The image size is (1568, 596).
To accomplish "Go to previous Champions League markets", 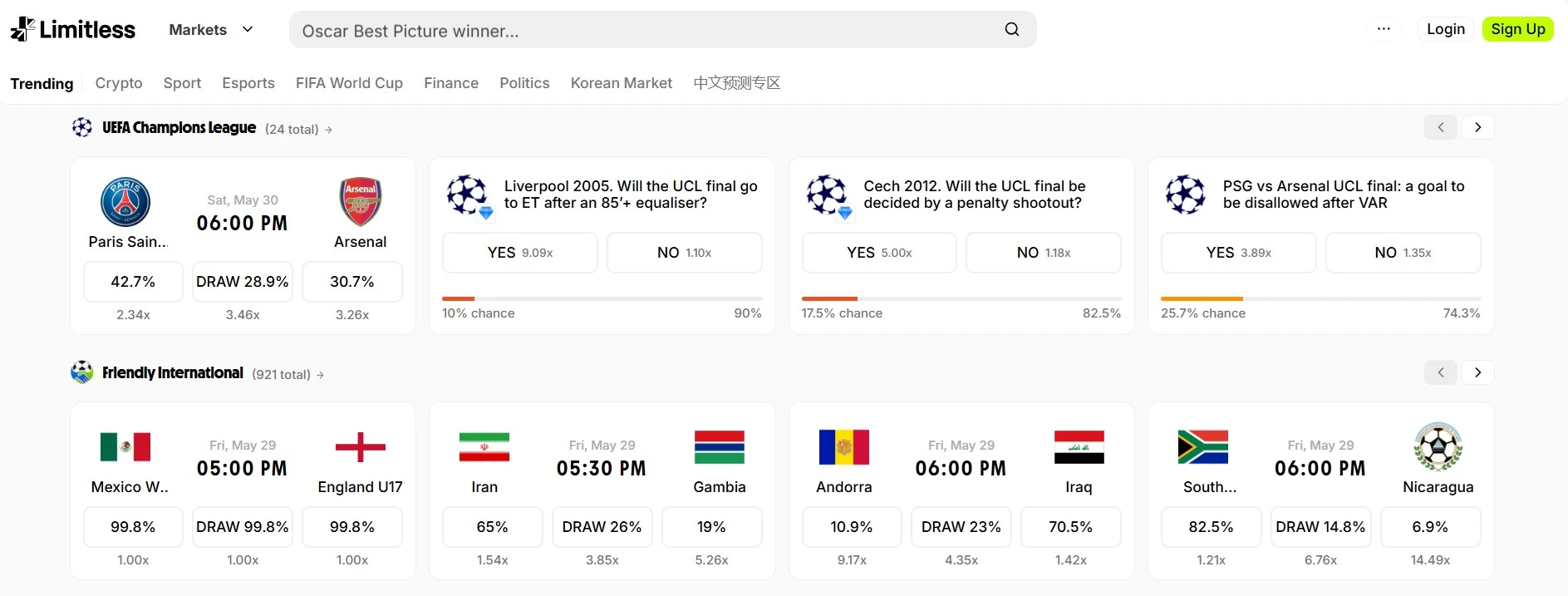I will (x=1441, y=127).
